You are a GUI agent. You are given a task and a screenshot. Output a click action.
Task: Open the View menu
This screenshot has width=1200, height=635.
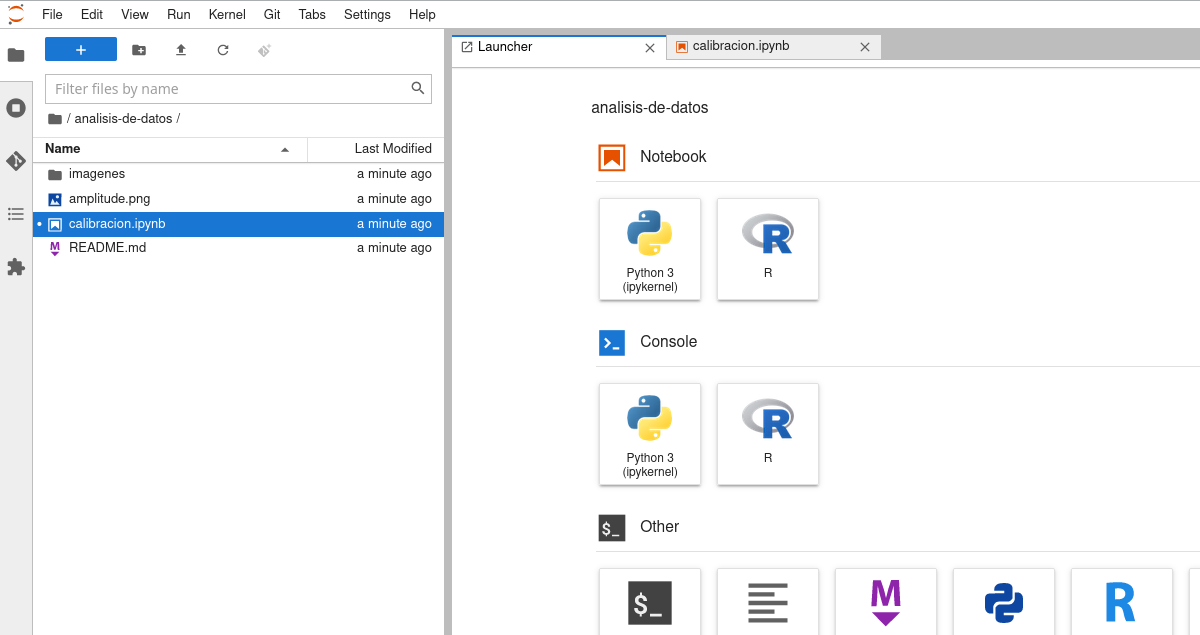coord(135,14)
